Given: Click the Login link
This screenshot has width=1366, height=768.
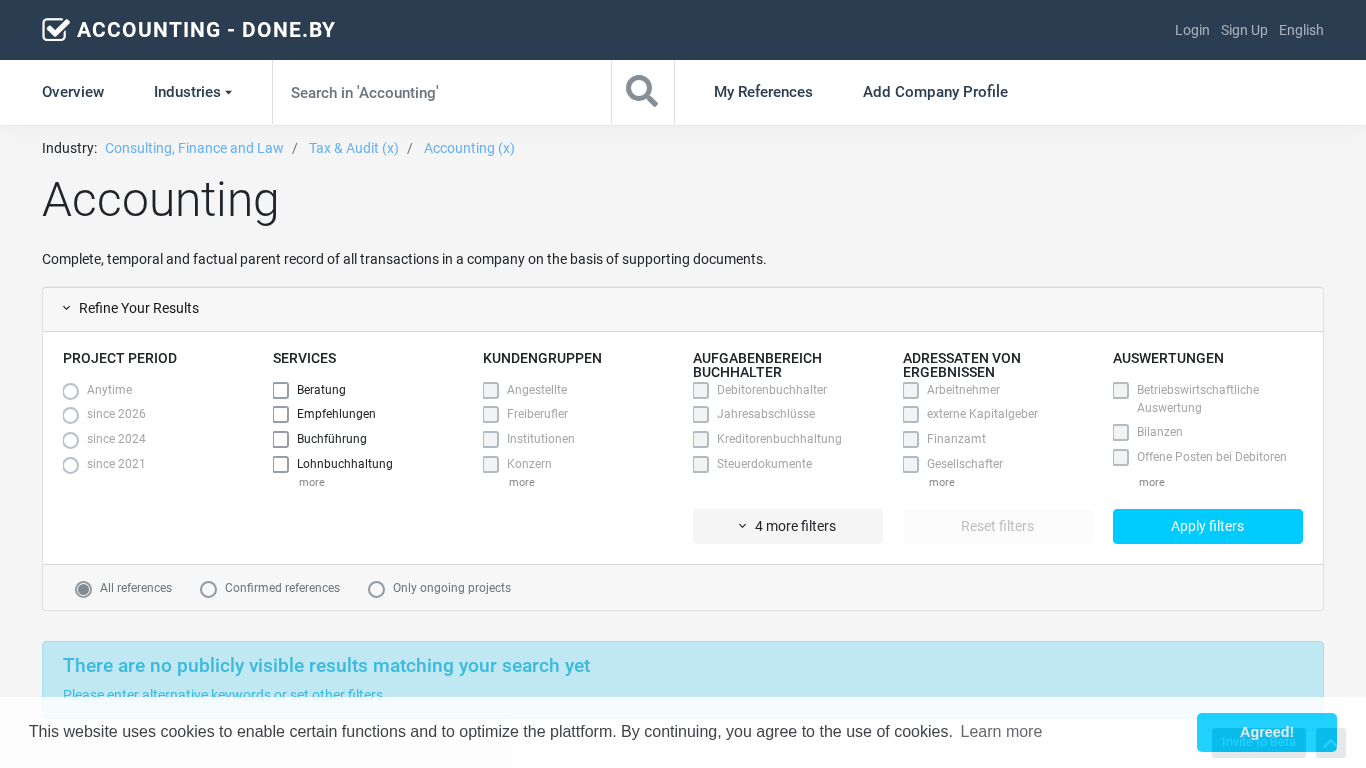Looking at the screenshot, I should coord(1192,30).
